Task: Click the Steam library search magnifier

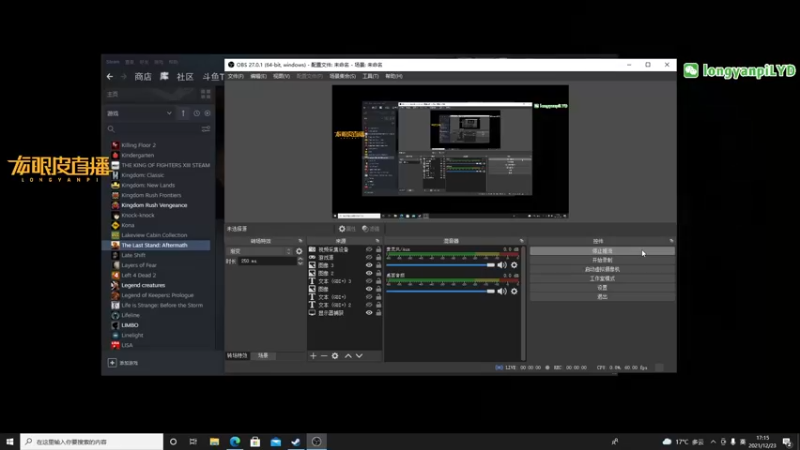Action: pyautogui.click(x=111, y=129)
